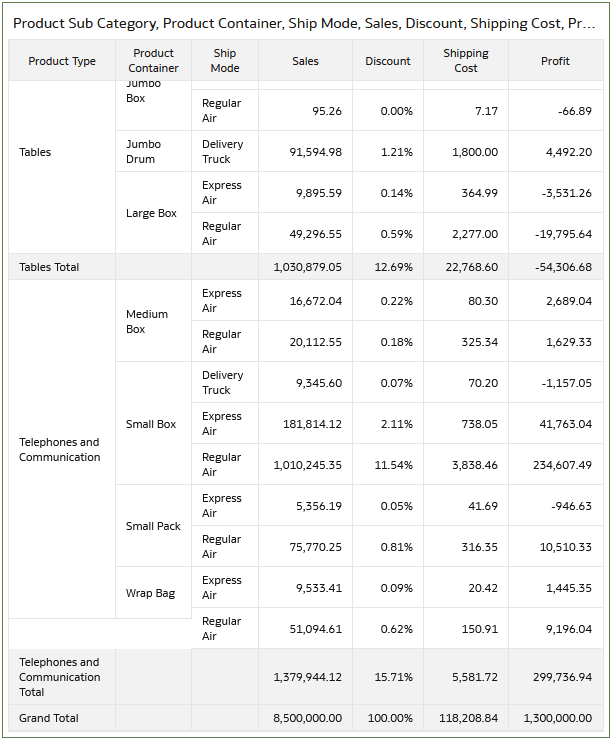Click the Small Box container cell
The image size is (612, 741).
(x=151, y=424)
